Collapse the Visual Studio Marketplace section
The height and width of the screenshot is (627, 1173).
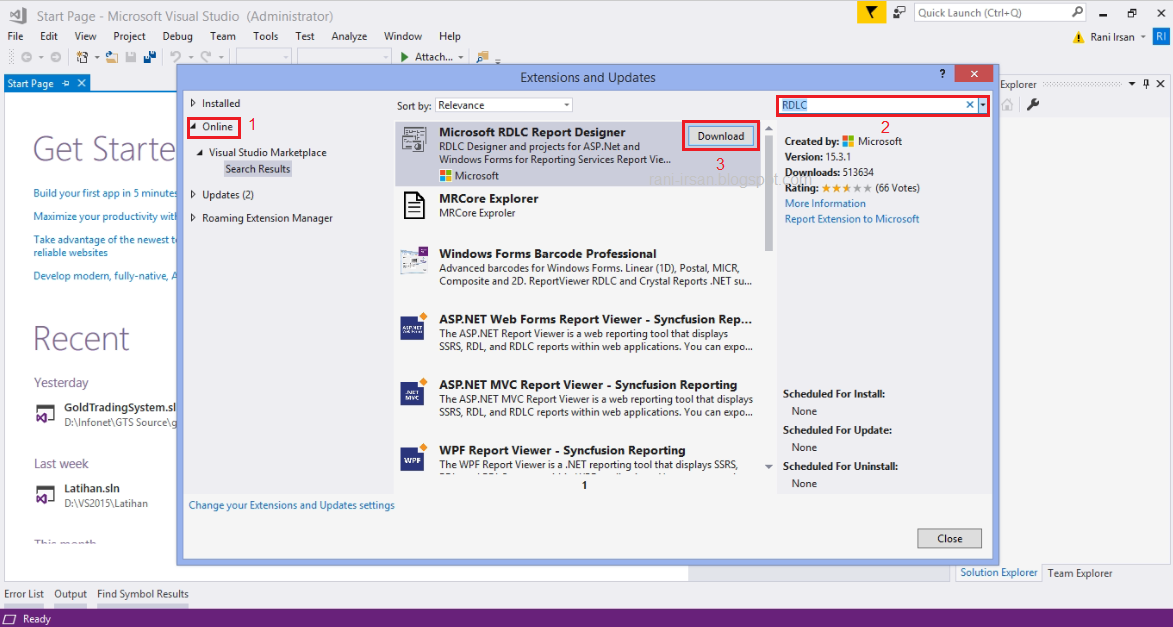[x=200, y=153]
